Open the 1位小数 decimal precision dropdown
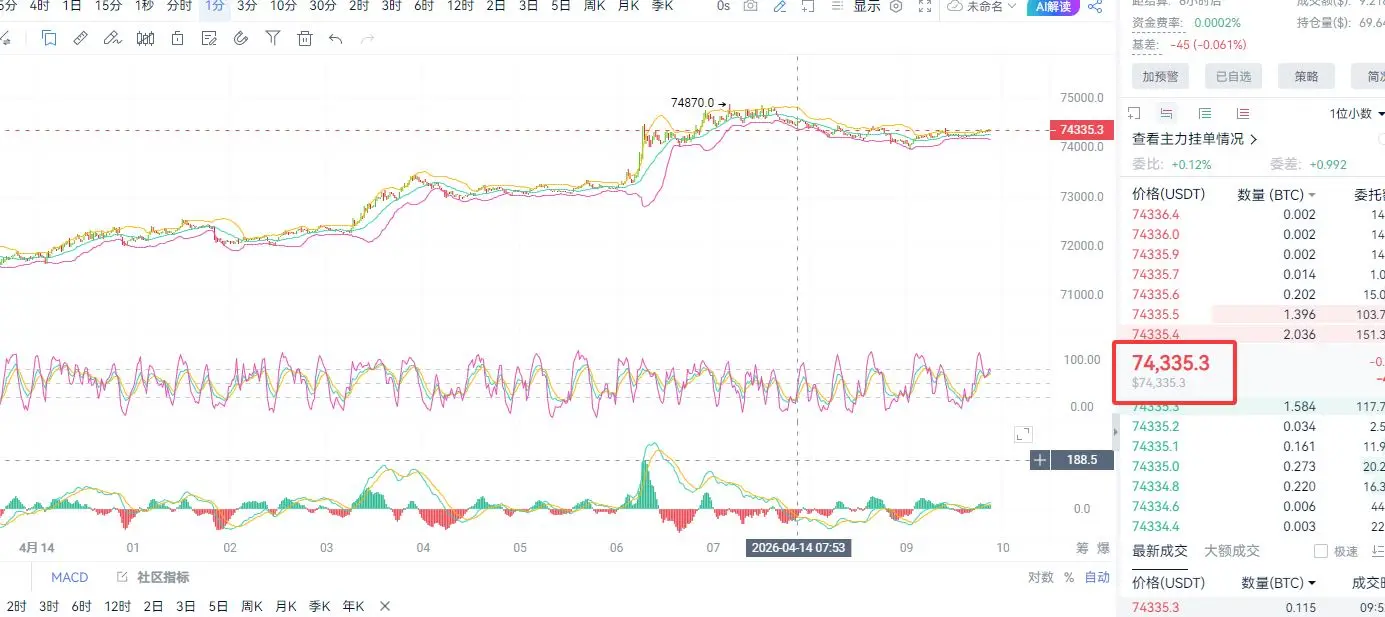 (x=1357, y=113)
